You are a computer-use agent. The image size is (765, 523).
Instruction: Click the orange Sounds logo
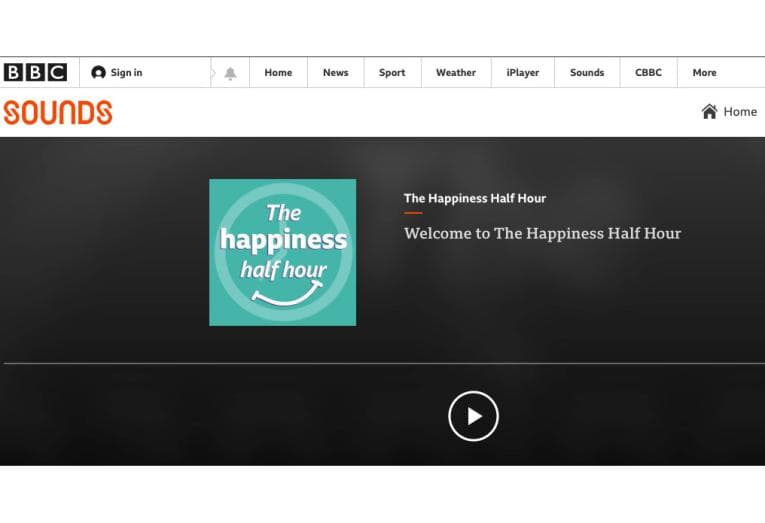point(58,113)
